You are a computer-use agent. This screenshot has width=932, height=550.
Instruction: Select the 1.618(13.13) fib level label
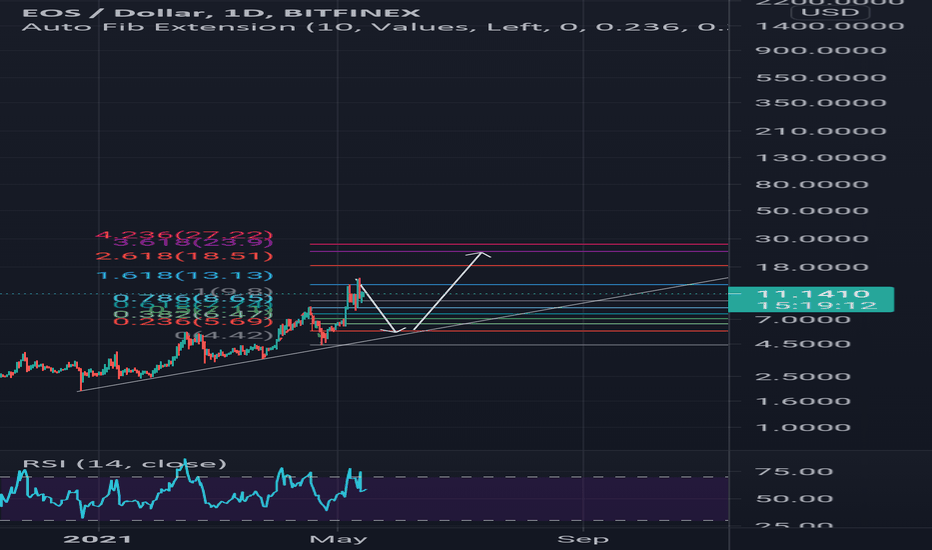coord(184,275)
